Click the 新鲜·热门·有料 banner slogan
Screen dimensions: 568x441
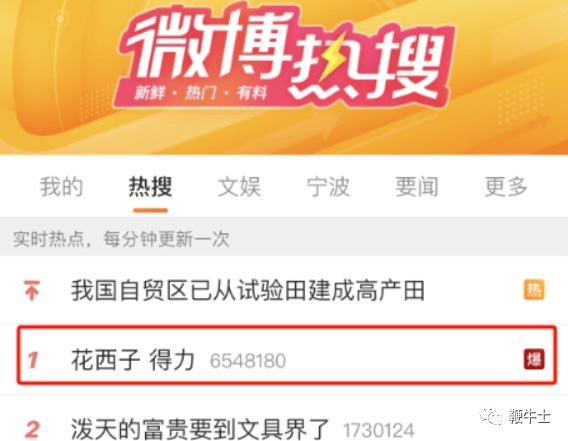(201, 93)
